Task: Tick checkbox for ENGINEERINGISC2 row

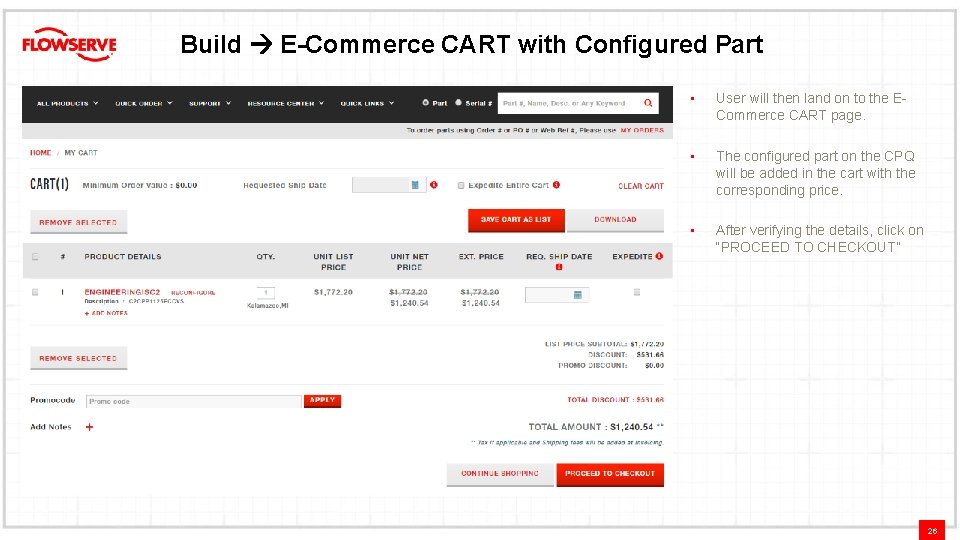Action: click(x=35, y=292)
